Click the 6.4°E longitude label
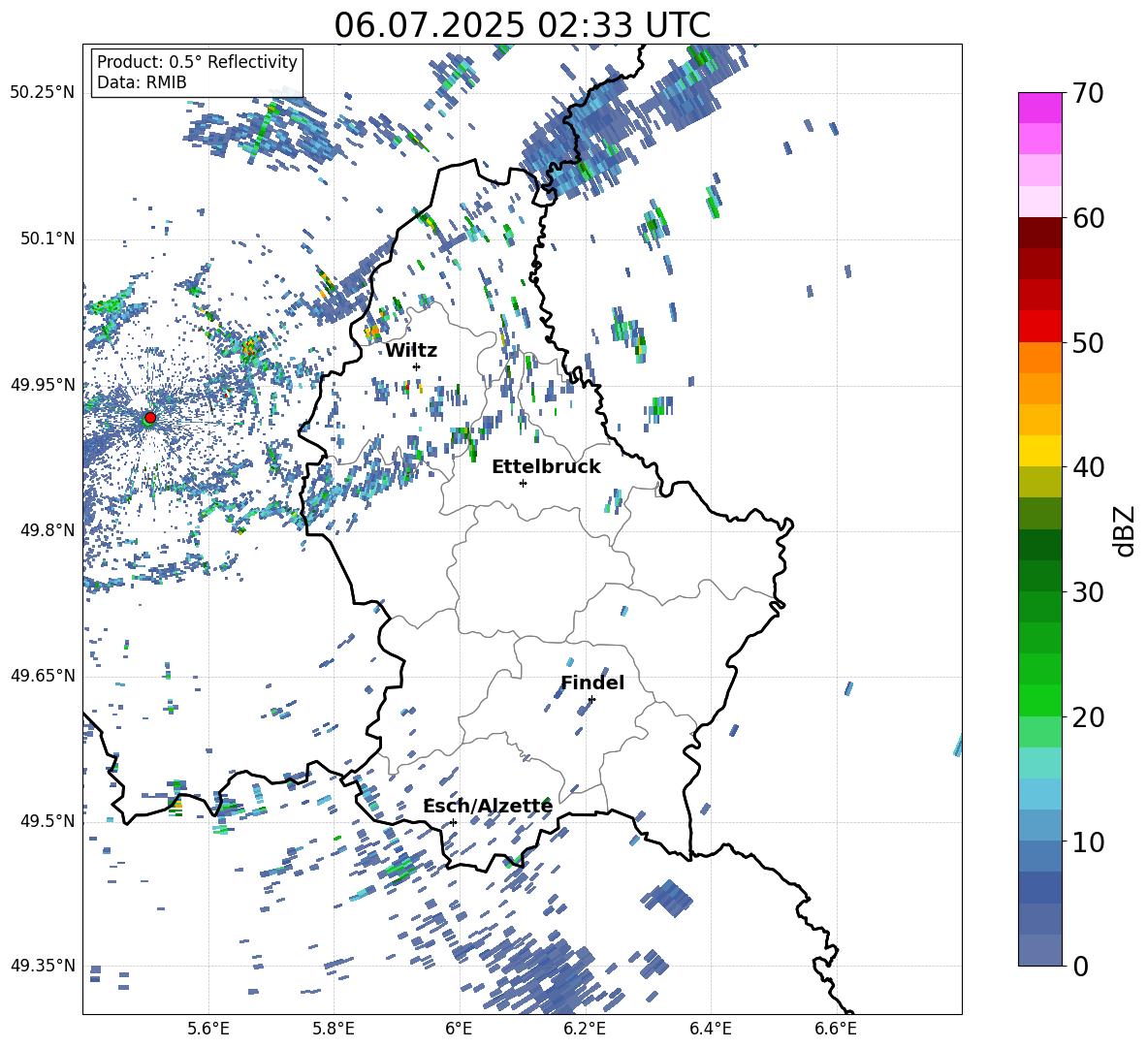The height and width of the screenshot is (1048, 1148). 710,1029
